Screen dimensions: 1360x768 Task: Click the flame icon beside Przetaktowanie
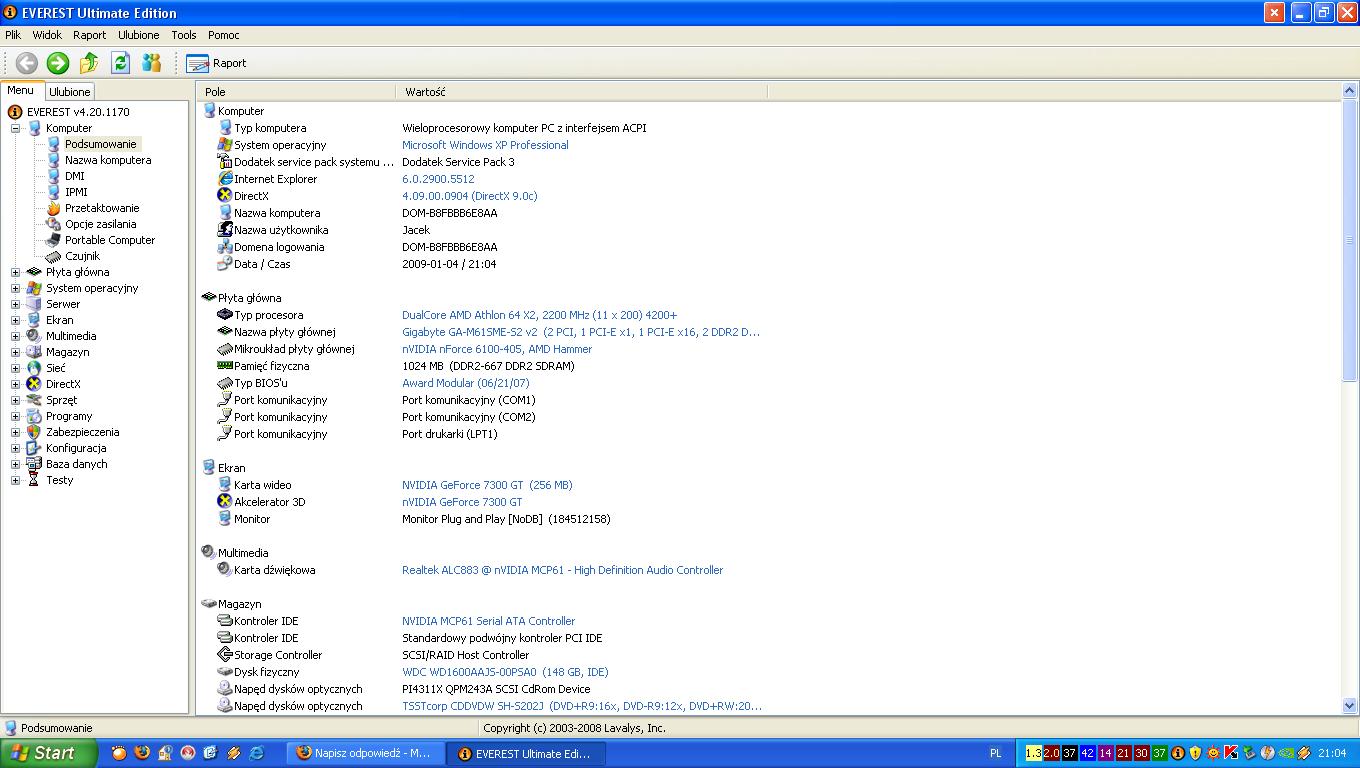54,208
